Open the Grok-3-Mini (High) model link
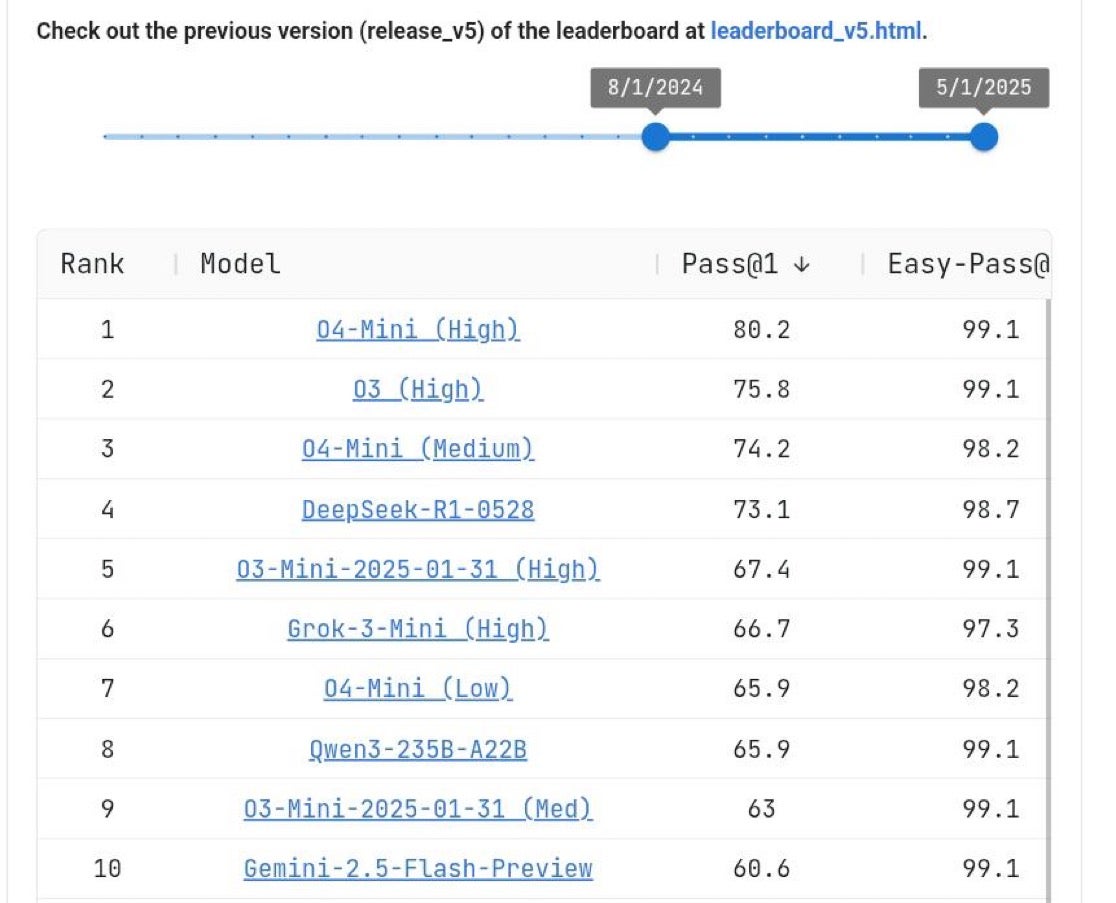Viewport: 1116px width, 903px height. 417,629
